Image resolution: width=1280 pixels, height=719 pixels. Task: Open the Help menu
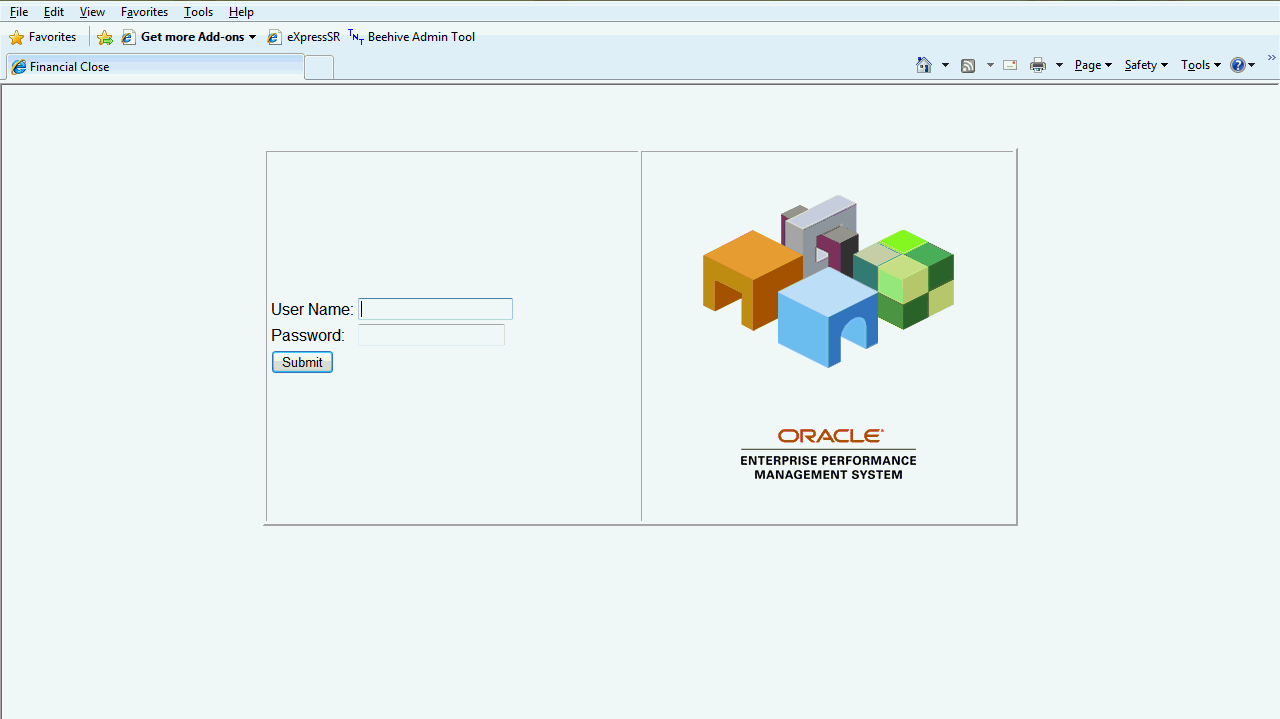click(241, 12)
